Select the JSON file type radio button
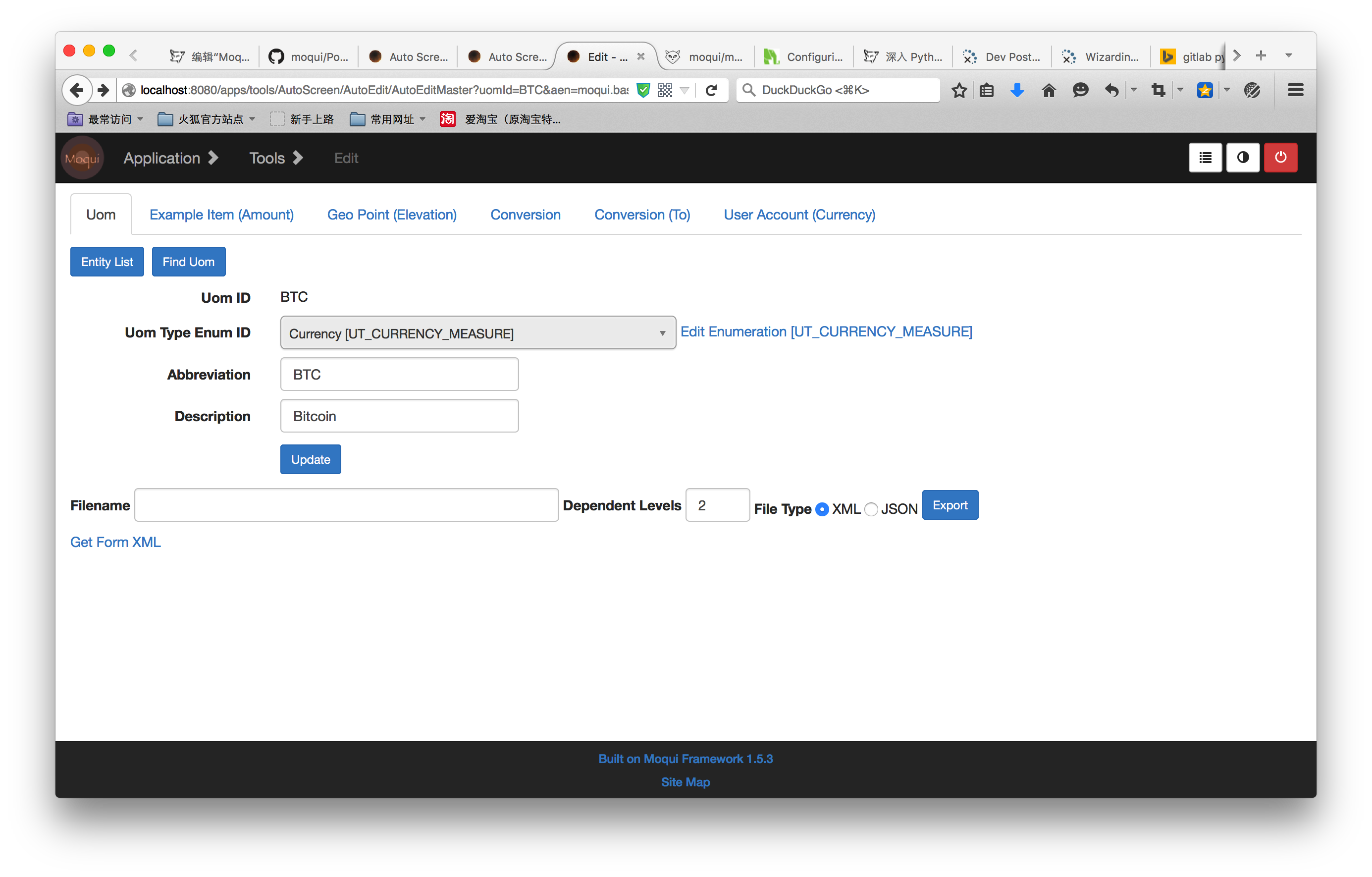The height and width of the screenshot is (877, 1372). (x=871, y=509)
